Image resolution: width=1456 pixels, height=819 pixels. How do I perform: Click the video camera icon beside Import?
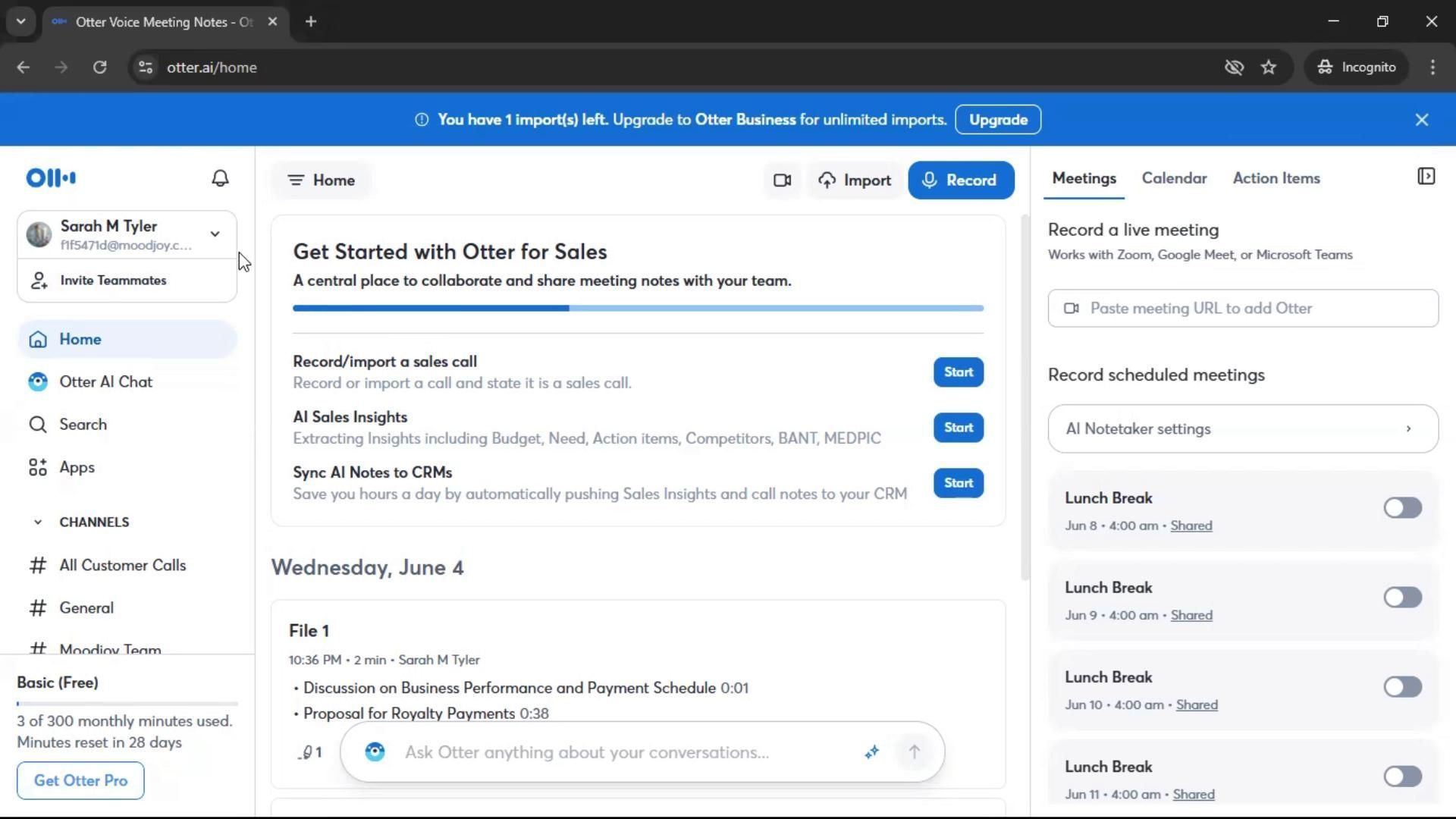pyautogui.click(x=782, y=180)
